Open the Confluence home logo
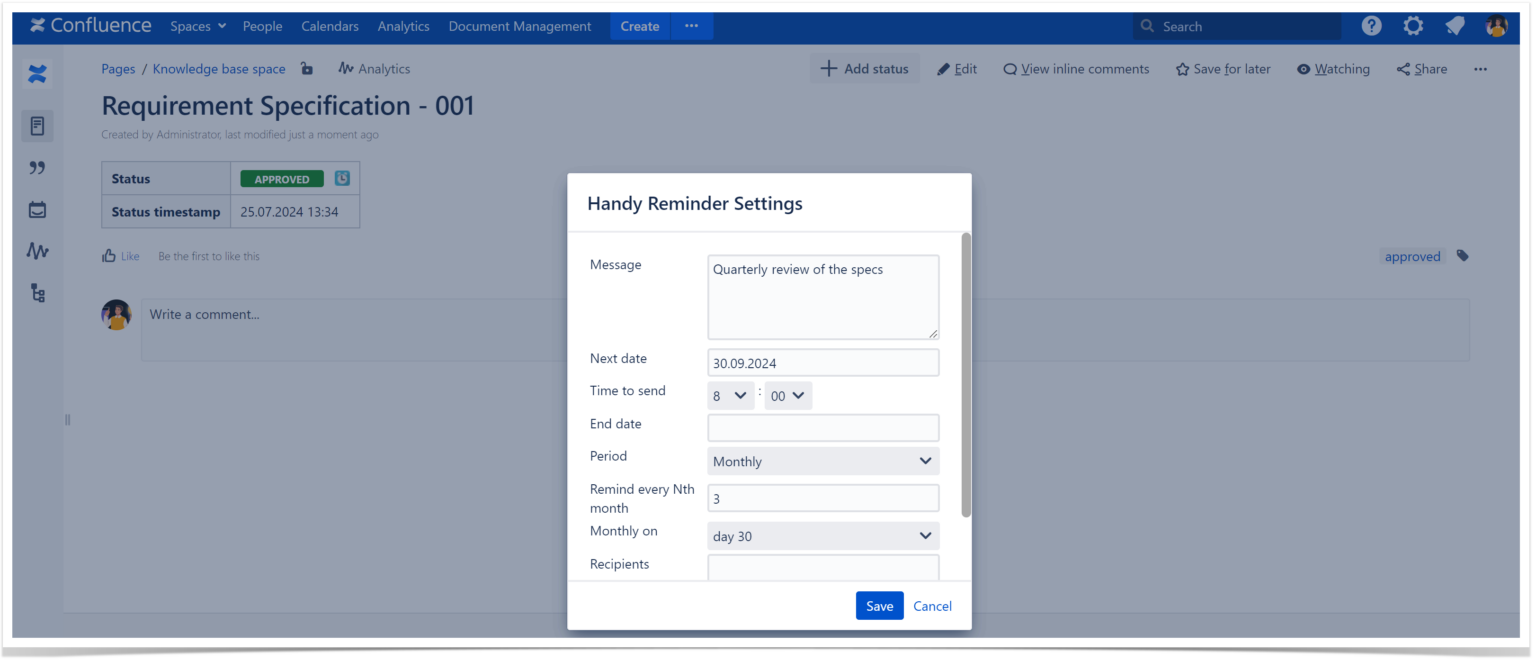This screenshot has height=661, width=1536. pos(91,26)
